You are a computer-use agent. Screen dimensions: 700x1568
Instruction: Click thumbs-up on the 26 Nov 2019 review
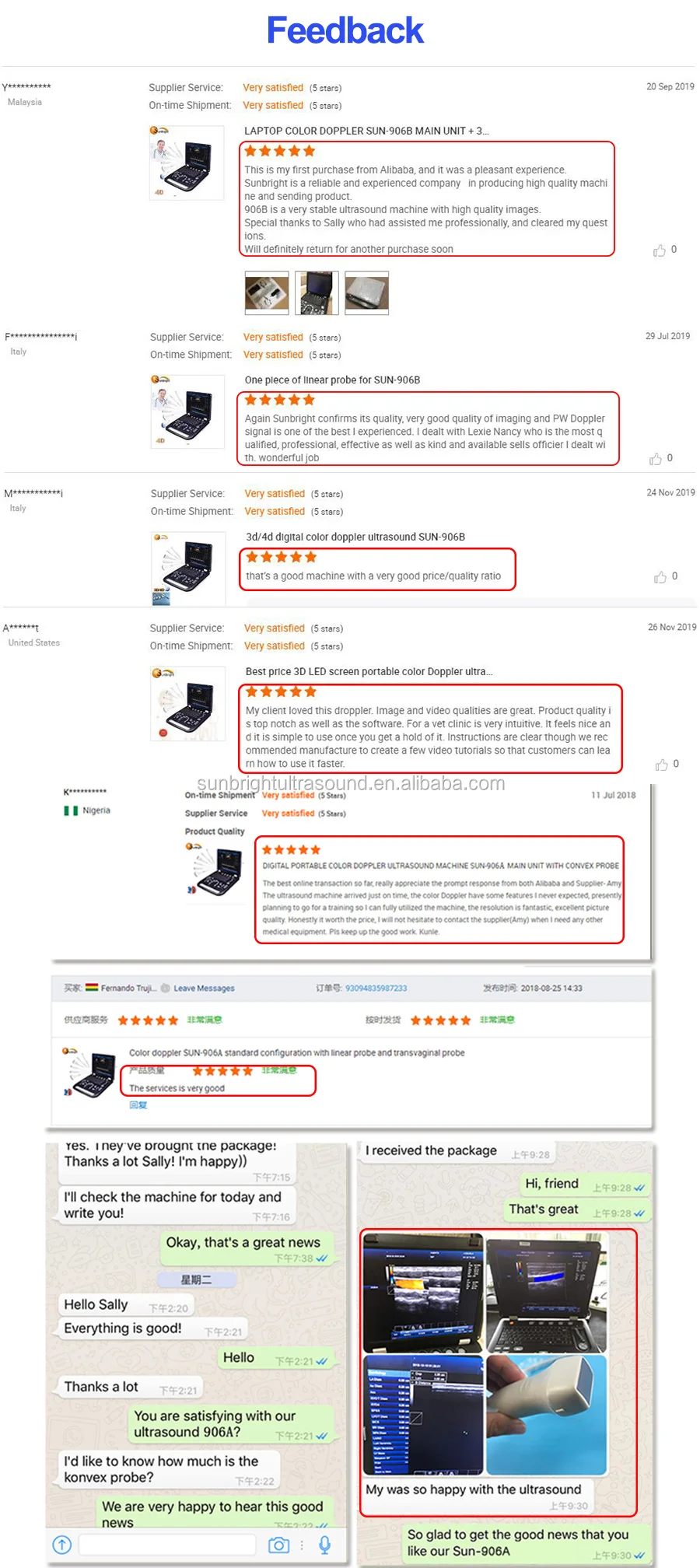[x=662, y=765]
